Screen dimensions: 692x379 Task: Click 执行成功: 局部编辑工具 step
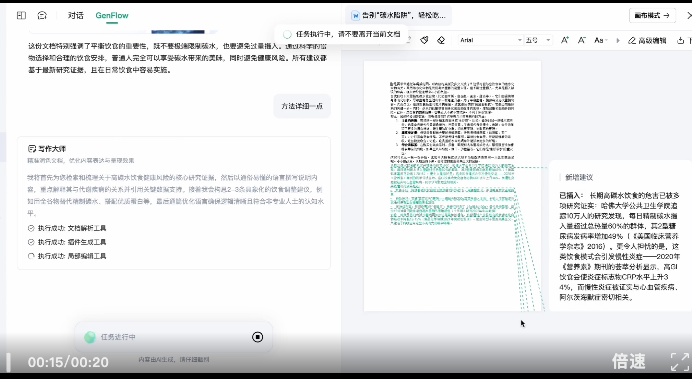coord(67,256)
